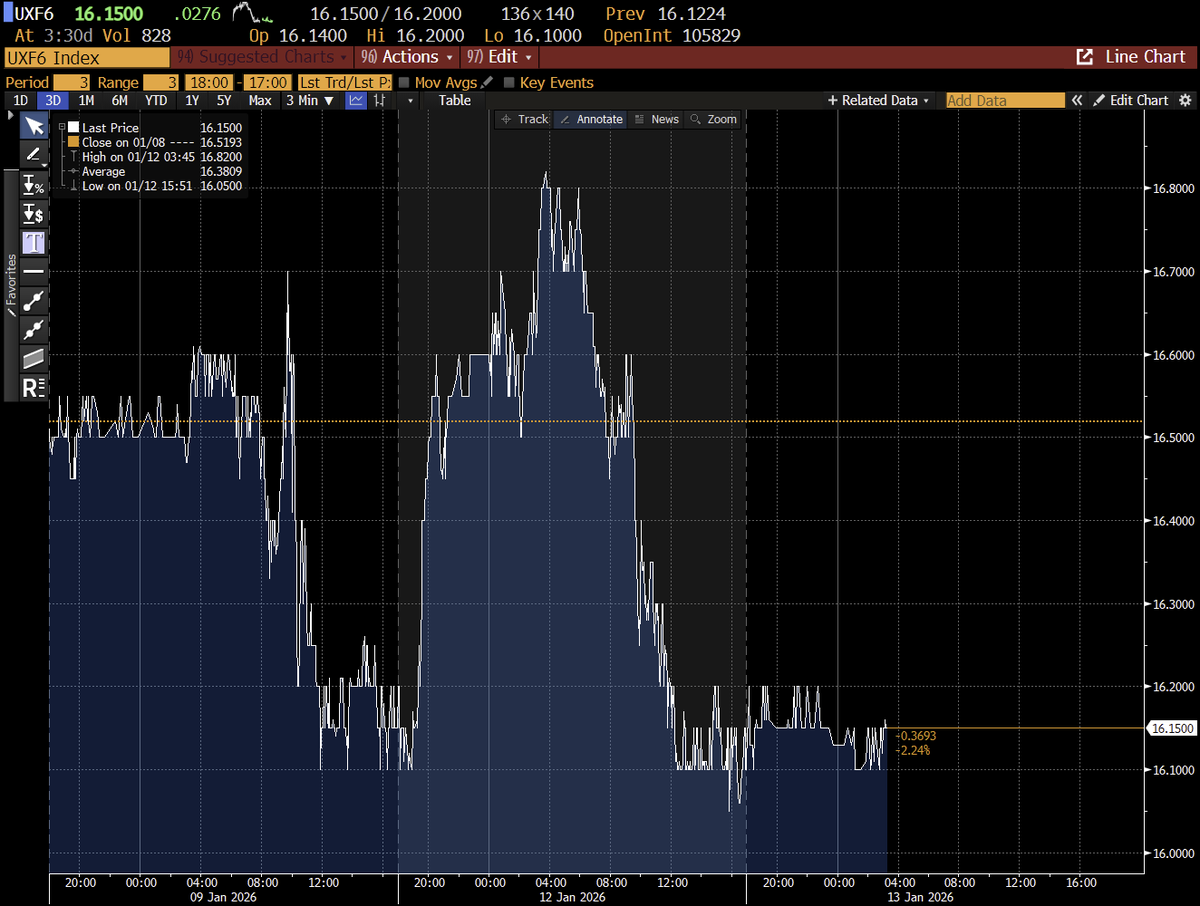
Task: Select the arrow cursor tool
Action: pos(33,126)
